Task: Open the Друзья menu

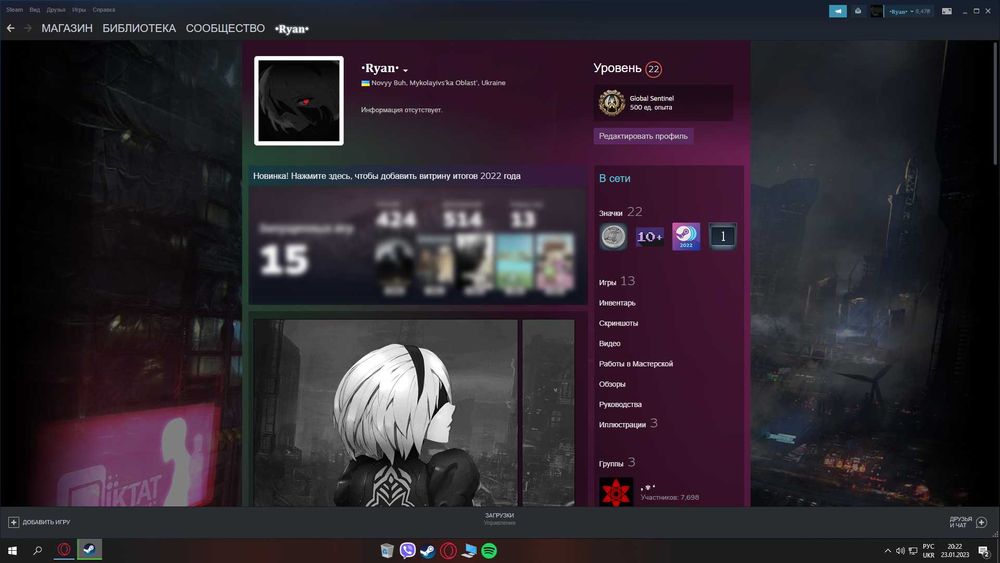Action: pos(55,10)
